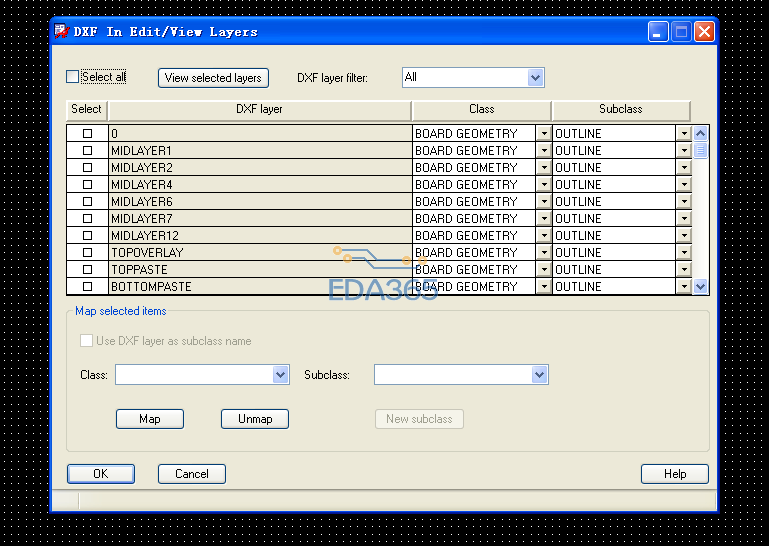Open Help for this dialog

coord(675,474)
